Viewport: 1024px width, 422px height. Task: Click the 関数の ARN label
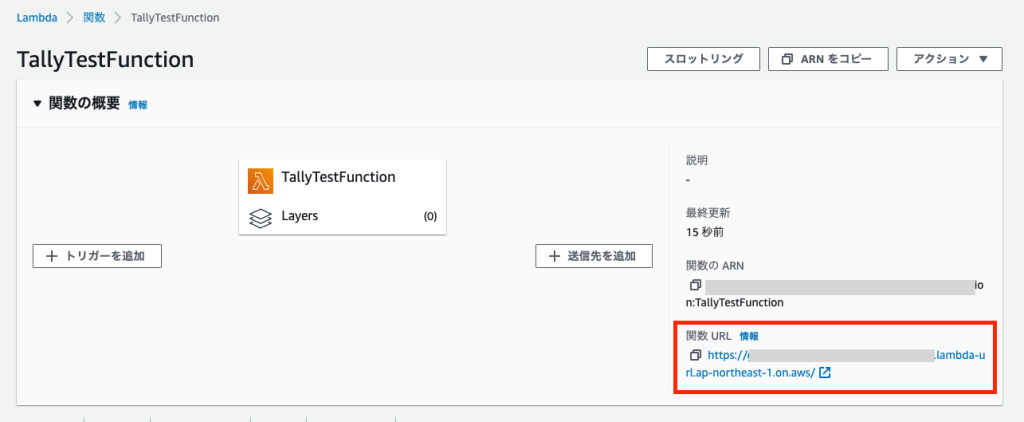714,266
